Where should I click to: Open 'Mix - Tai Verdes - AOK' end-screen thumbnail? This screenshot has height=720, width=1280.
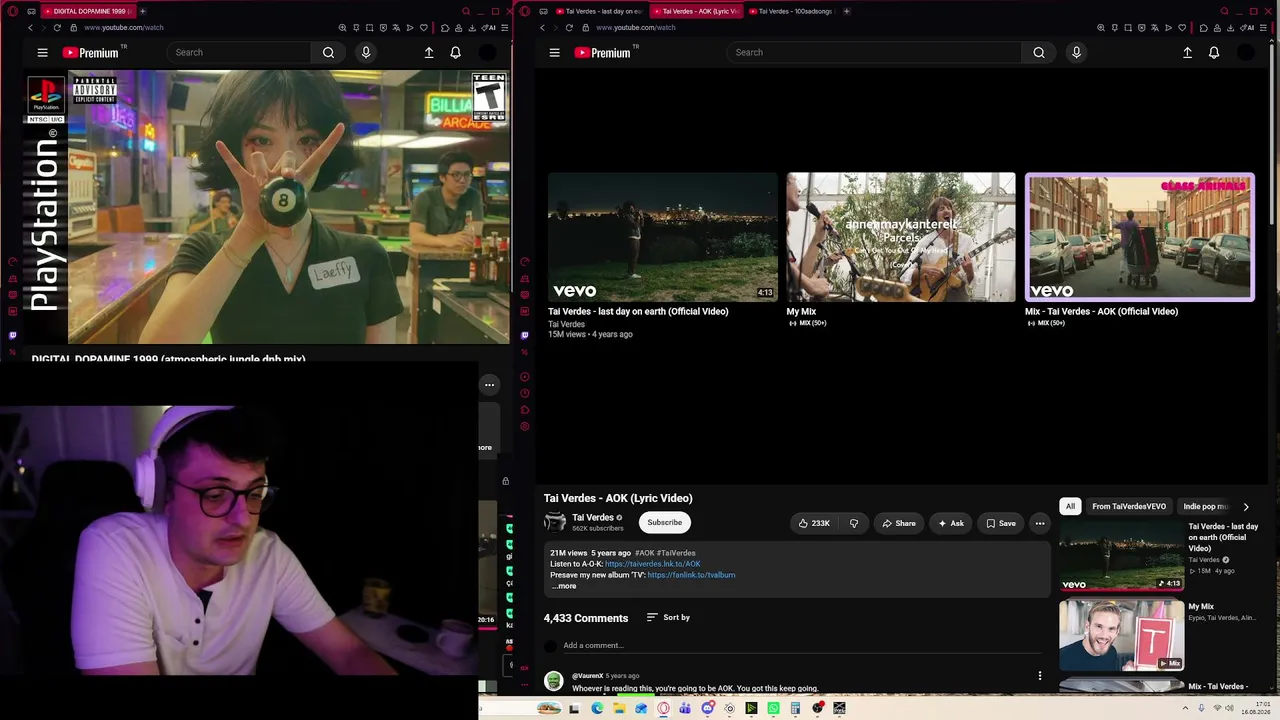point(1140,237)
